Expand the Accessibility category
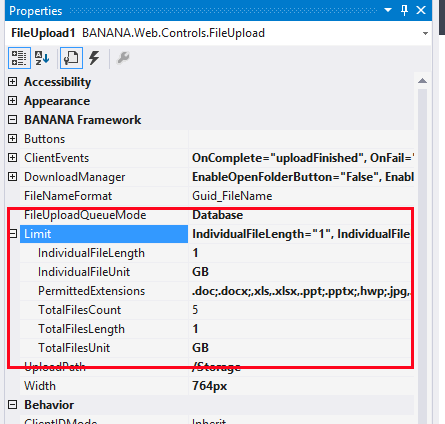The height and width of the screenshot is (424, 445). pos(12,81)
